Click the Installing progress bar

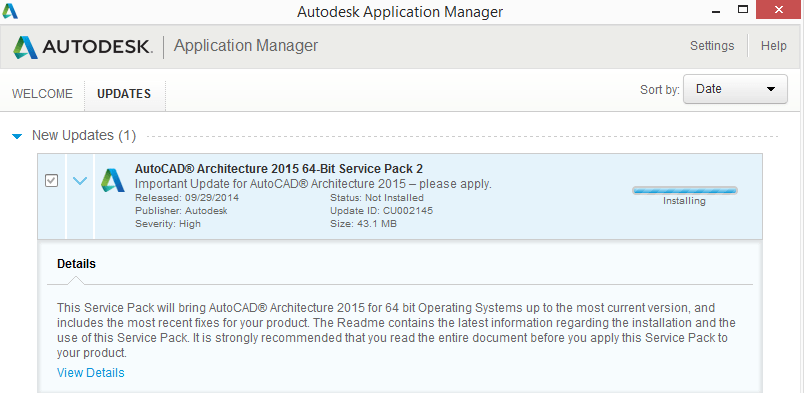click(x=685, y=191)
